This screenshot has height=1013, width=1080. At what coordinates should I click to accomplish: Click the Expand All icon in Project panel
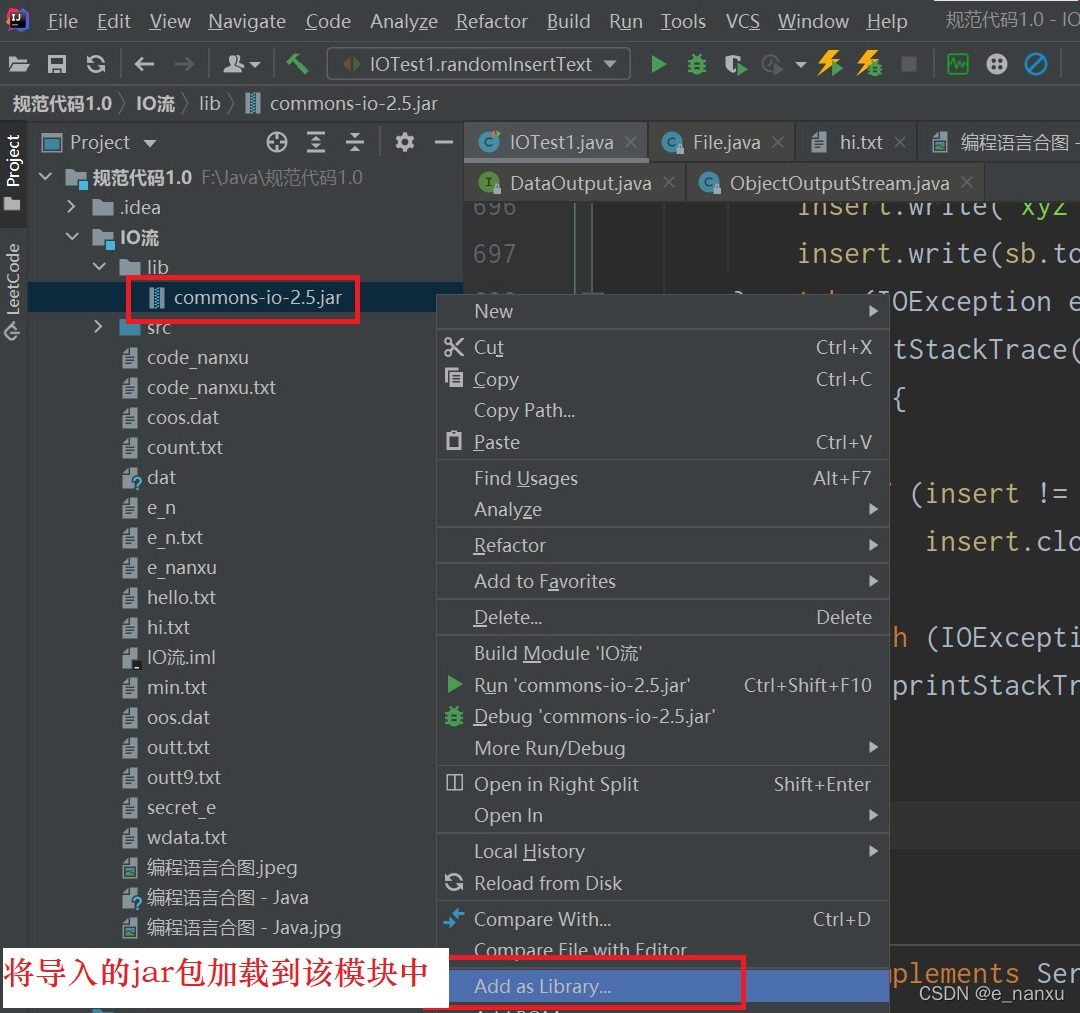click(315, 143)
